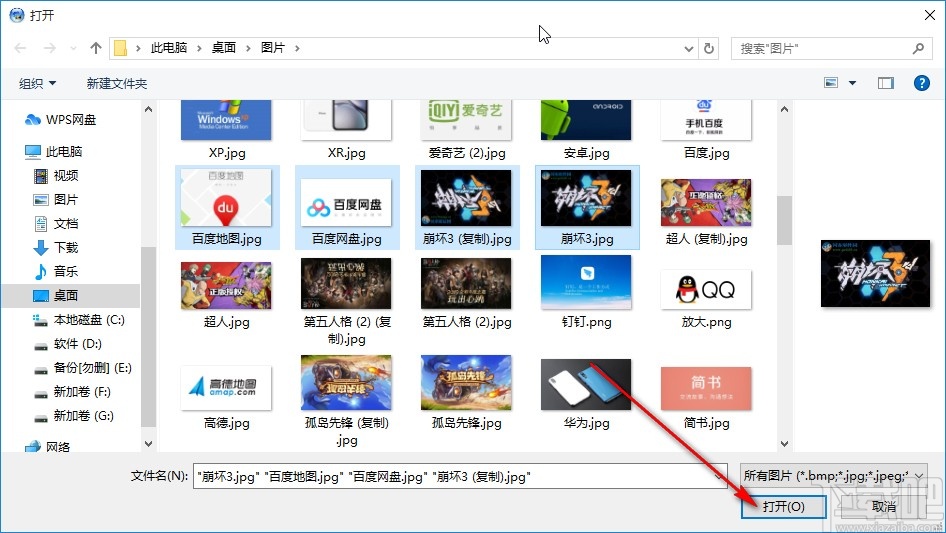Select 华为.jpg file
The height and width of the screenshot is (533, 946).
coord(586,394)
